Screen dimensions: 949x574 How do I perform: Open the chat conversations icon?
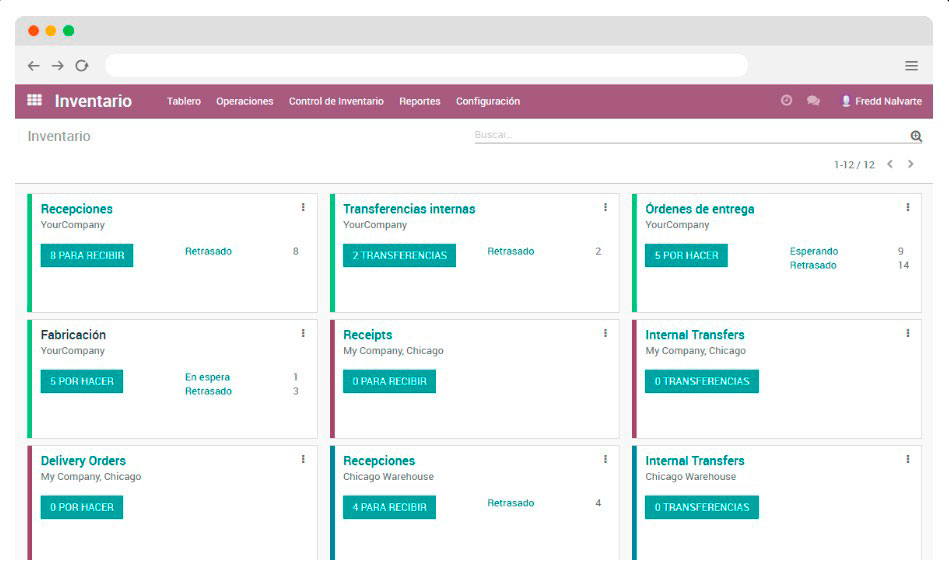click(x=813, y=101)
